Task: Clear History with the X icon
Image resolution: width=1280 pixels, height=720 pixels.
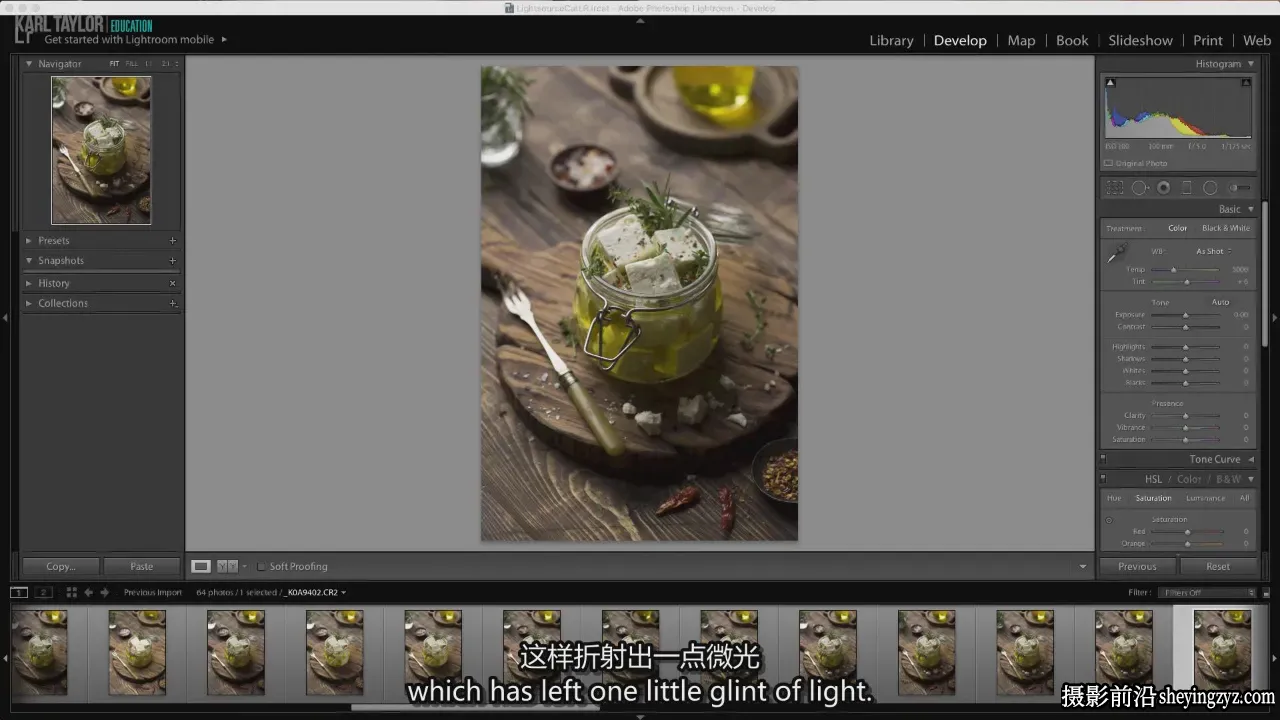Action: [172, 283]
